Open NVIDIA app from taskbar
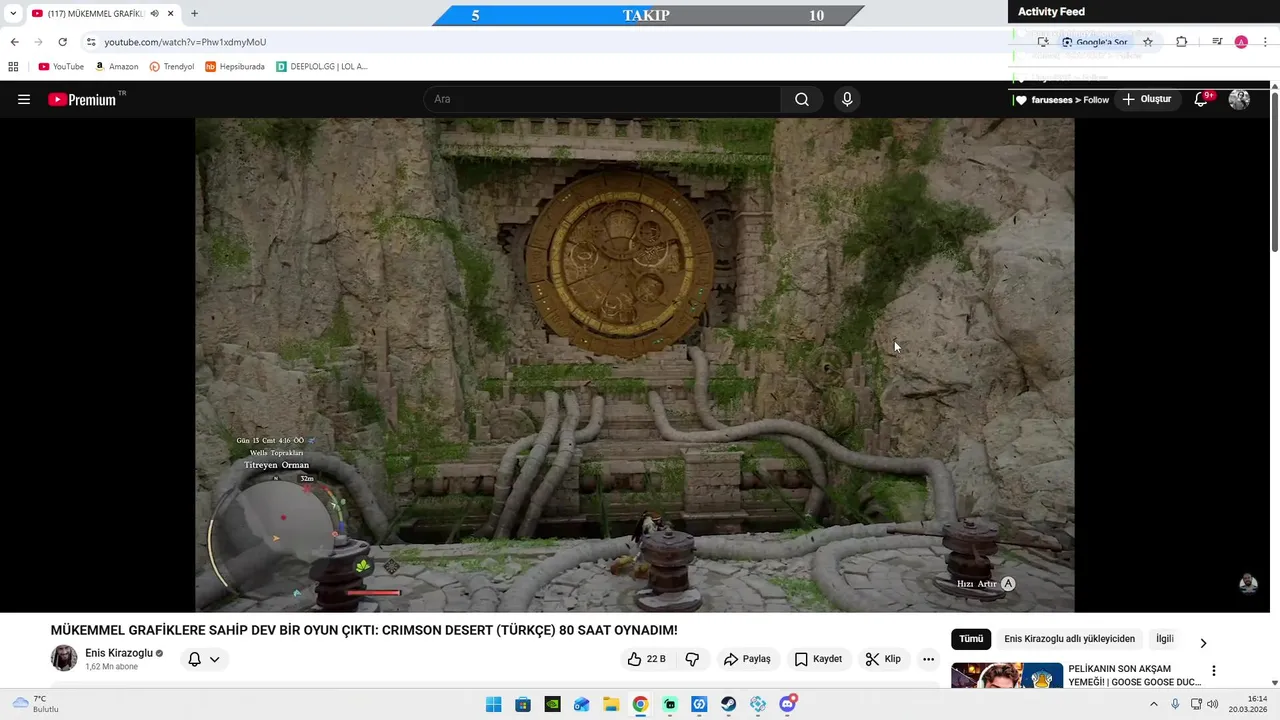The width and height of the screenshot is (1280, 720). (552, 705)
